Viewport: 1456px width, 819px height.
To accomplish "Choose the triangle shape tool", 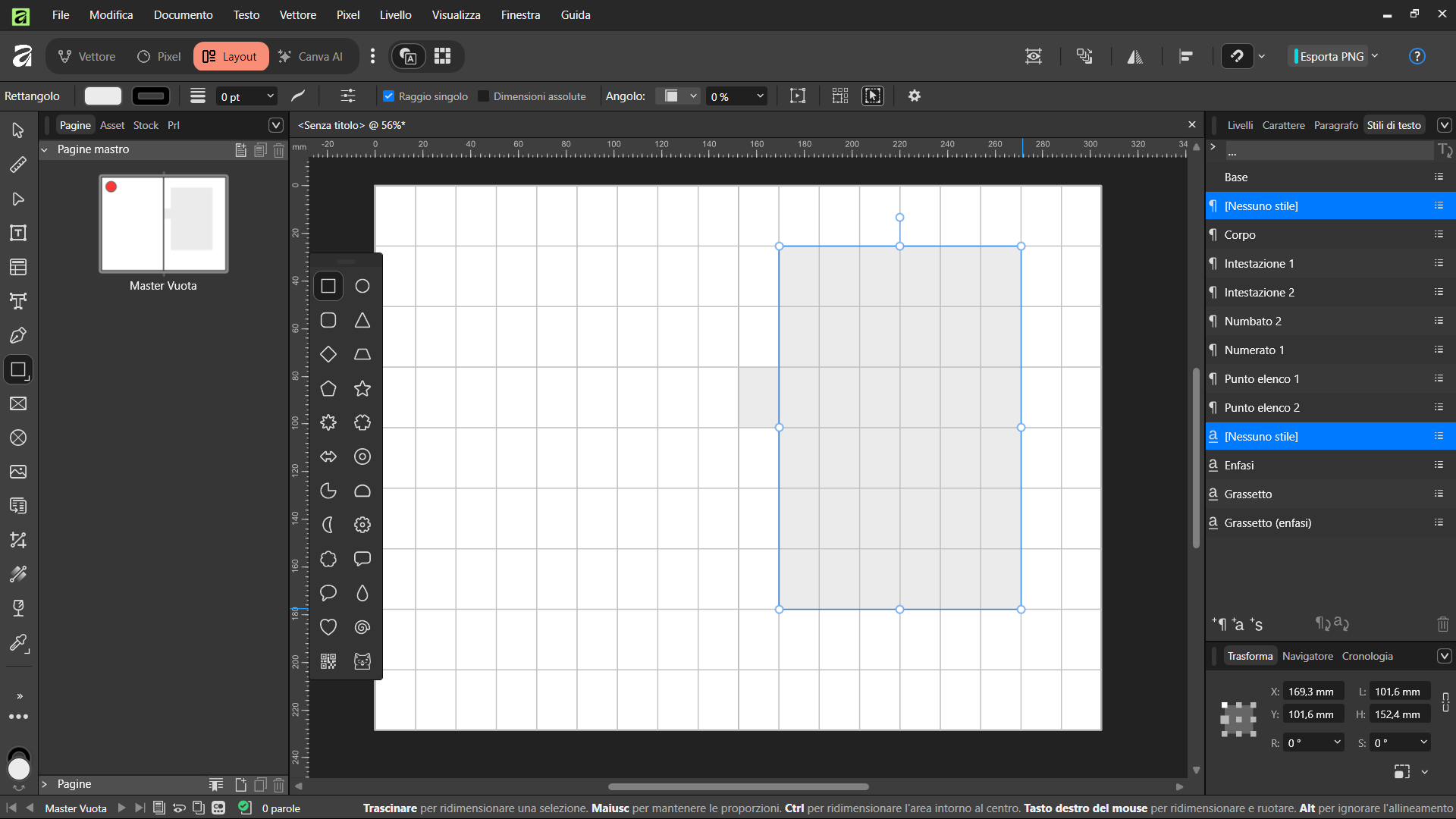I will coord(362,320).
